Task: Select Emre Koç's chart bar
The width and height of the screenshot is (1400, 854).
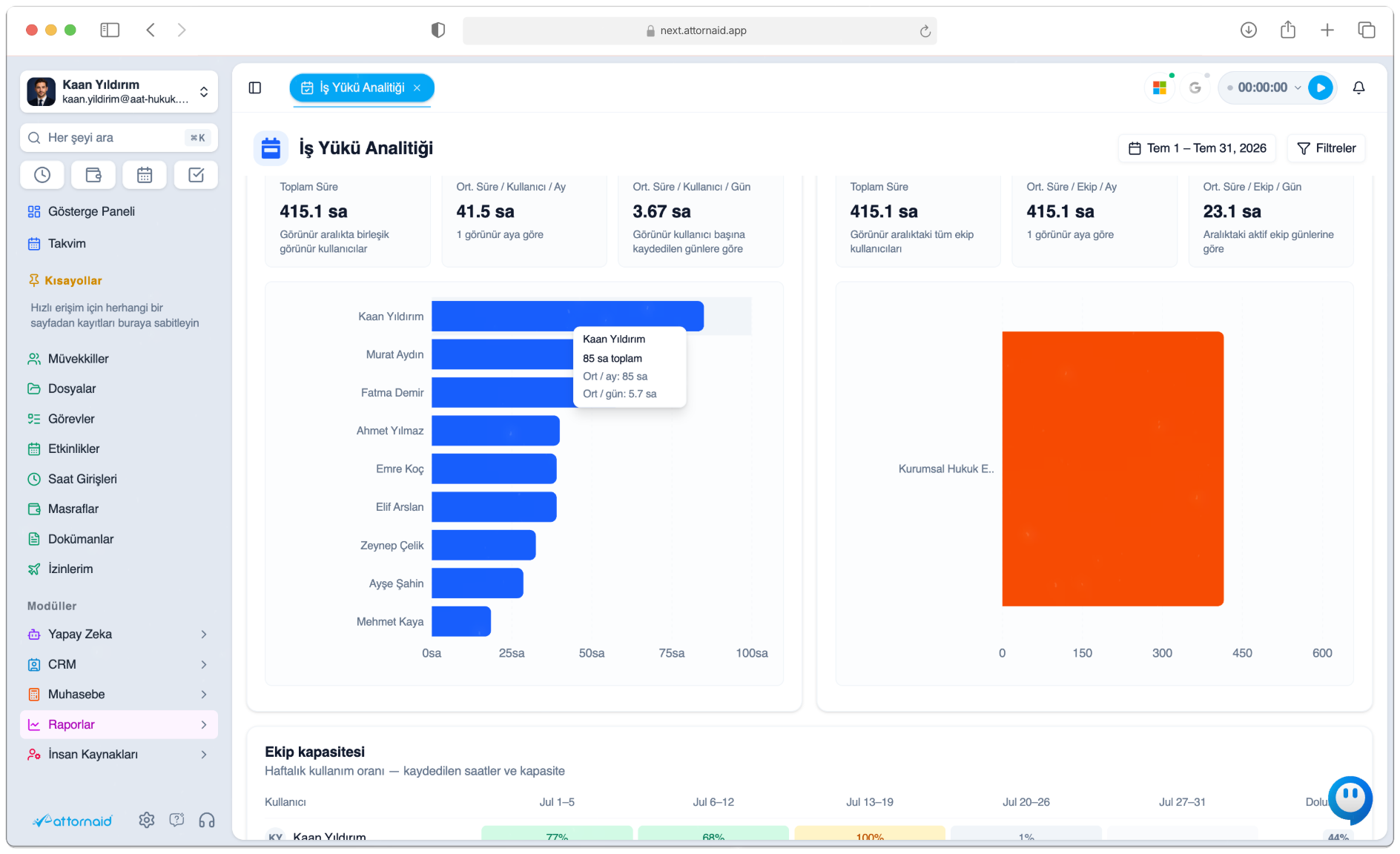Action: click(x=494, y=469)
